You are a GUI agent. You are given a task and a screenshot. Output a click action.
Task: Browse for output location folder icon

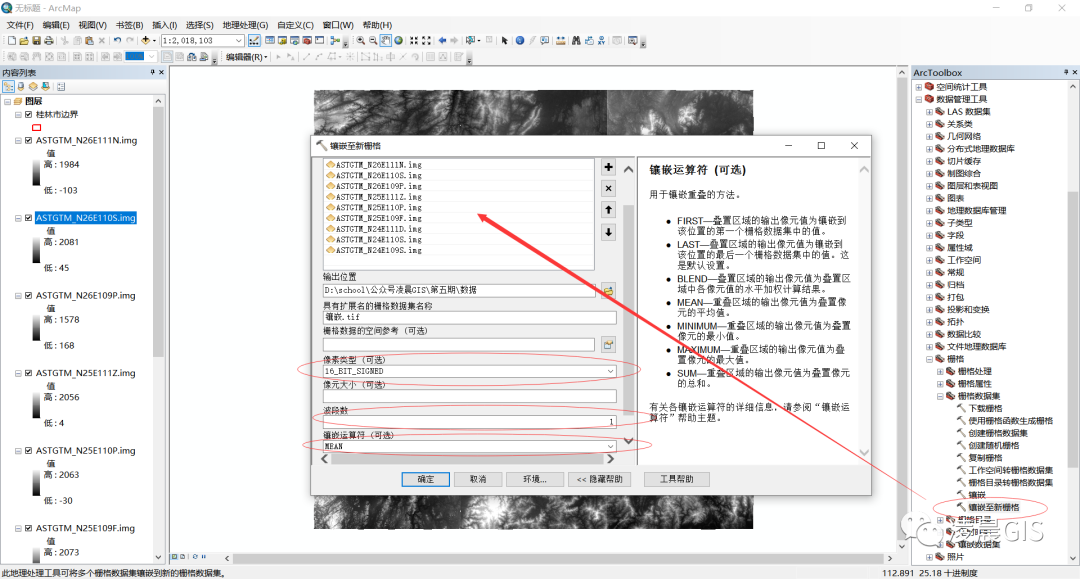(x=608, y=291)
